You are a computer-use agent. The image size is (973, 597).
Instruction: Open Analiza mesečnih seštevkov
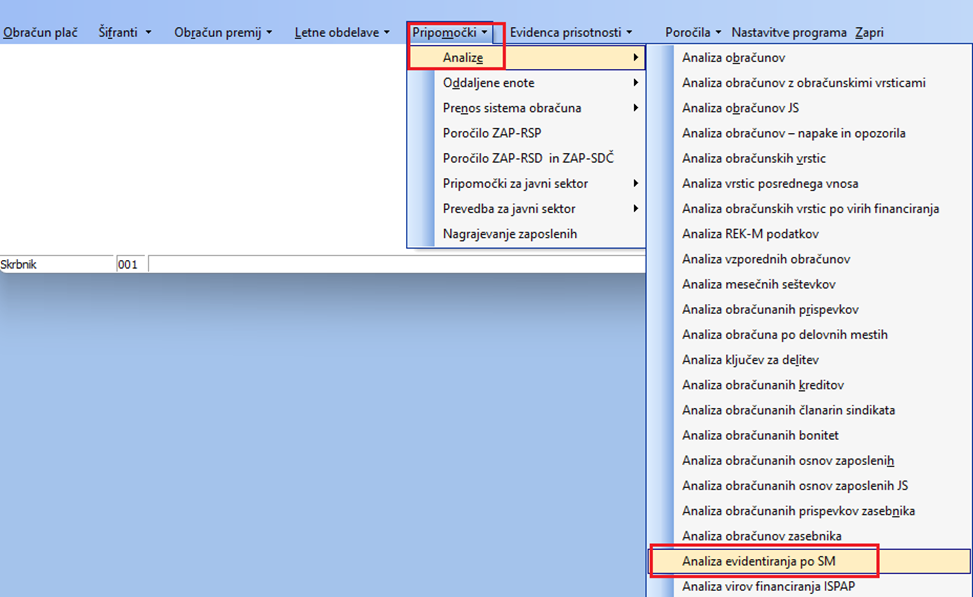point(809,284)
